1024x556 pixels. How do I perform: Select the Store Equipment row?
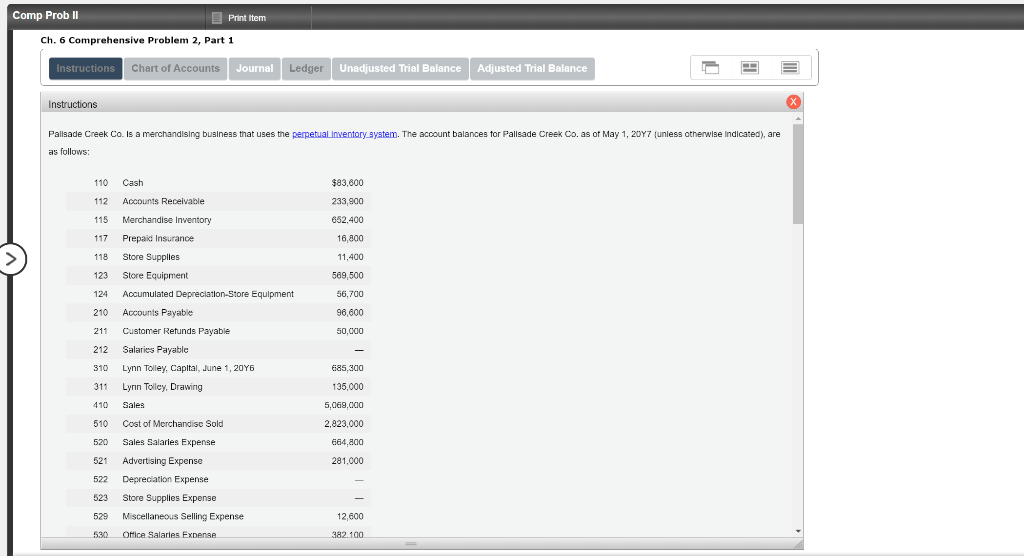218,276
